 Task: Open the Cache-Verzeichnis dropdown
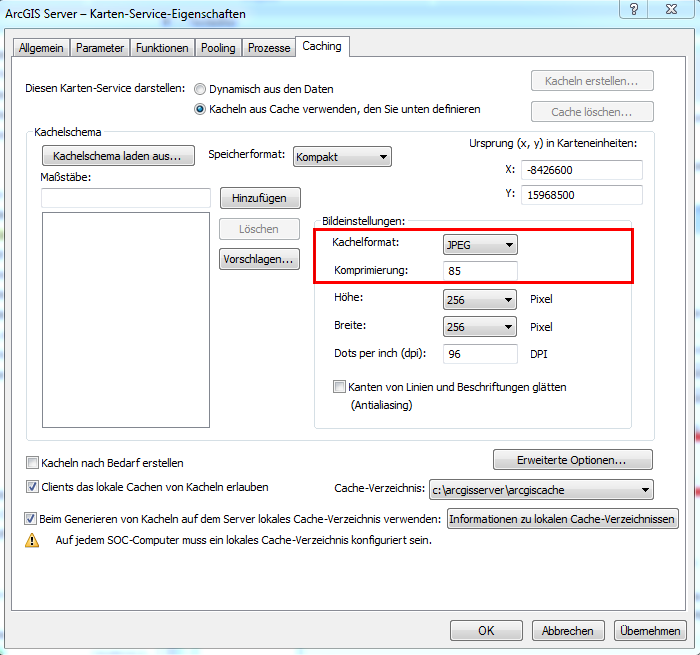coord(541,490)
